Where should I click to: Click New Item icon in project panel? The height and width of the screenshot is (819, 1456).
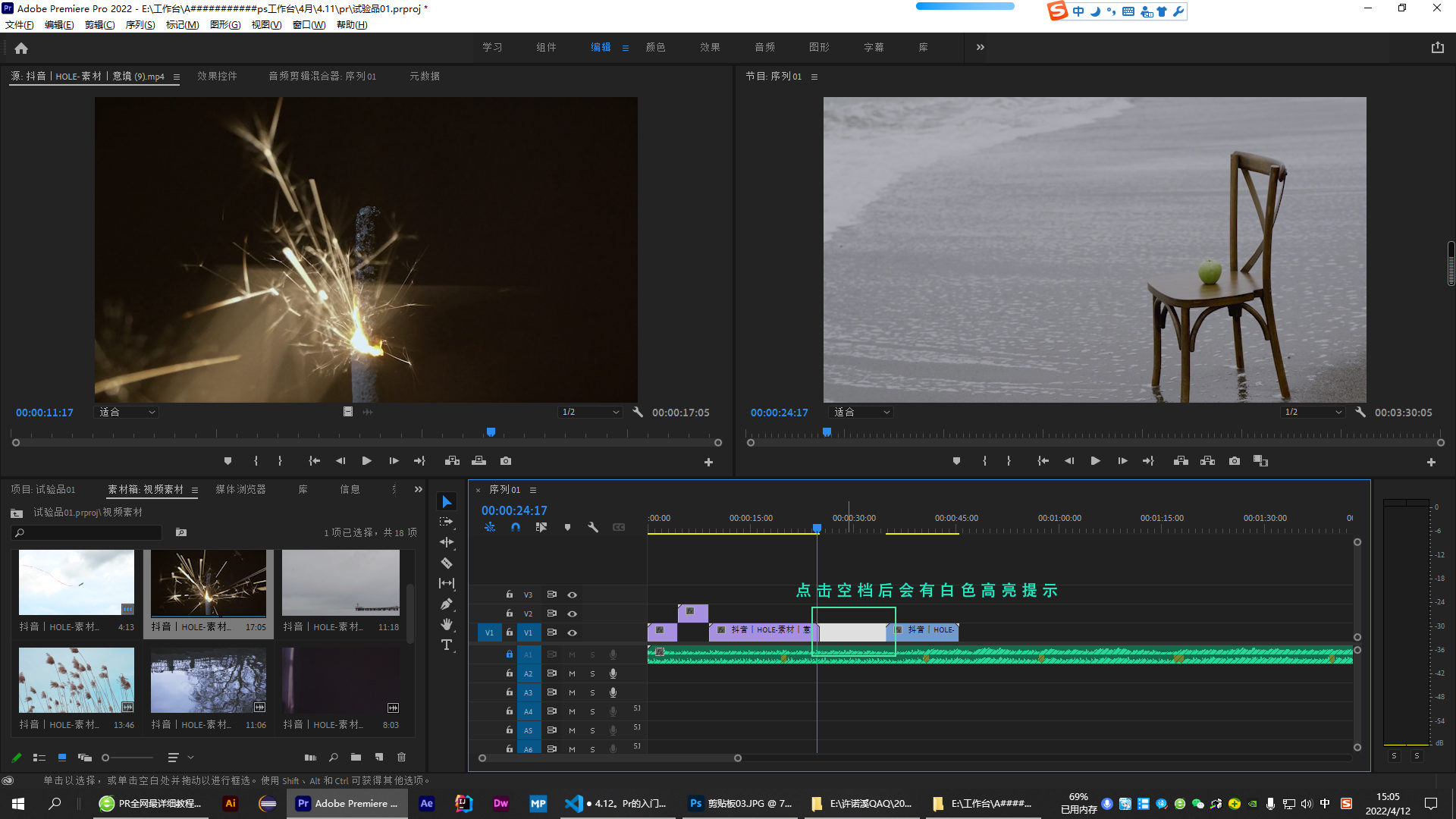[x=379, y=757]
